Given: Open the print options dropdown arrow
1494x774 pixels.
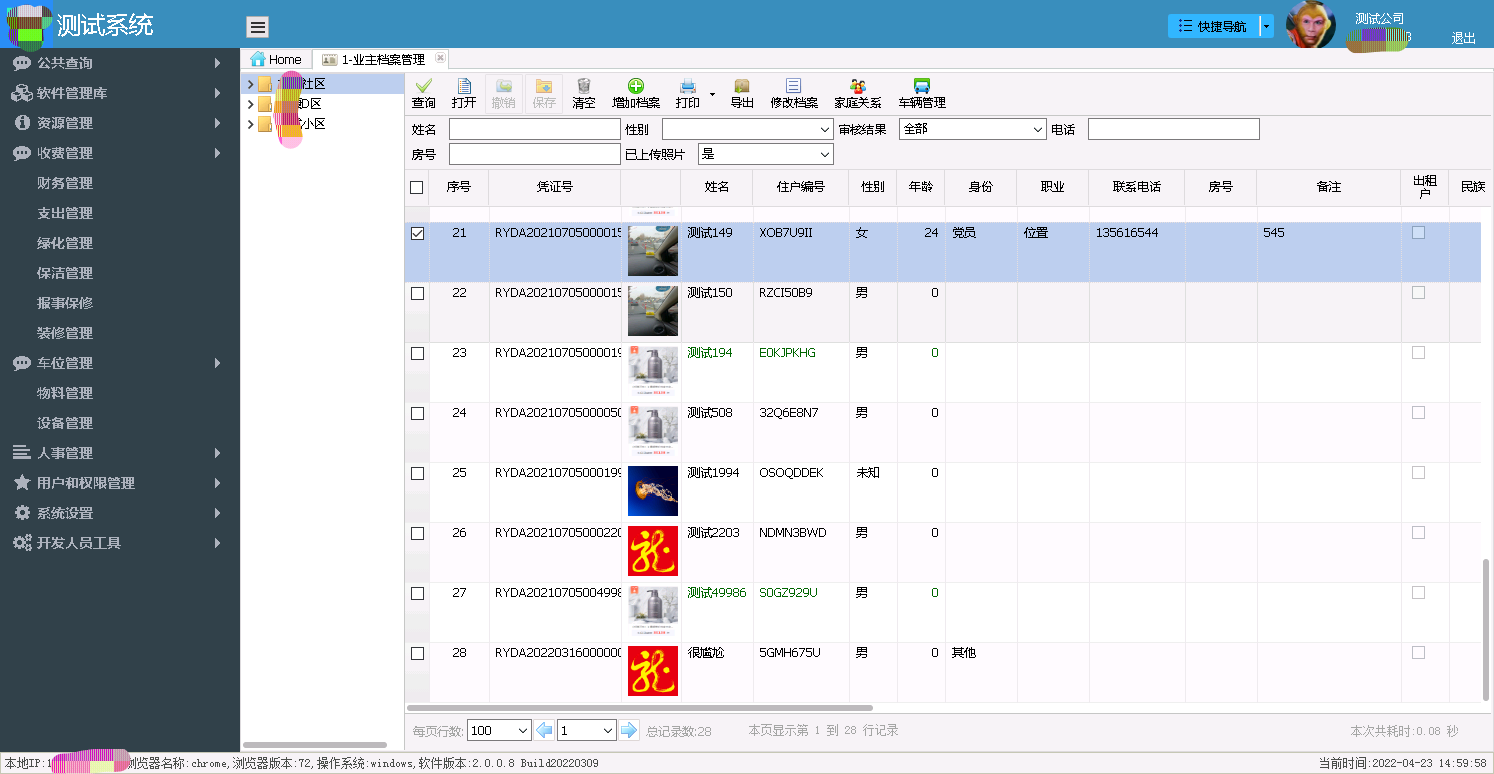Looking at the screenshot, I should coord(712,94).
